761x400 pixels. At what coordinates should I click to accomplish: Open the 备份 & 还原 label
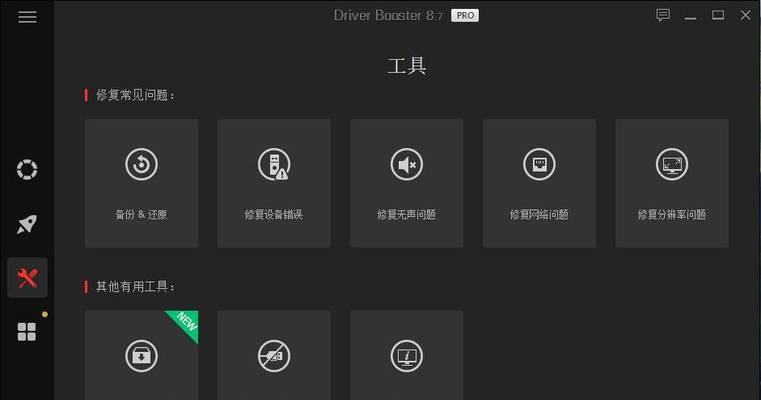[x=141, y=214]
